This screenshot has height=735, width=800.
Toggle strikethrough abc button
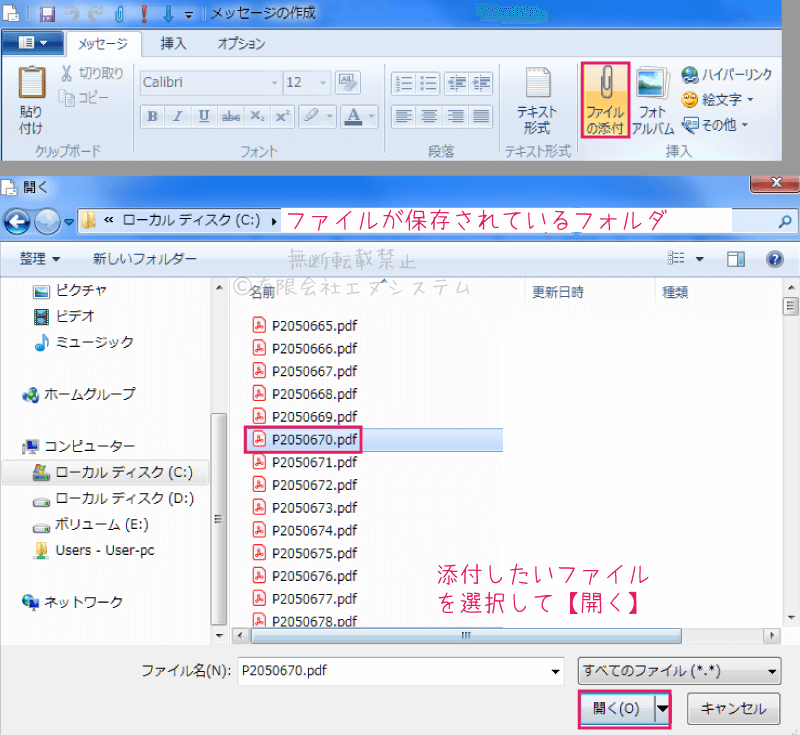(x=231, y=117)
